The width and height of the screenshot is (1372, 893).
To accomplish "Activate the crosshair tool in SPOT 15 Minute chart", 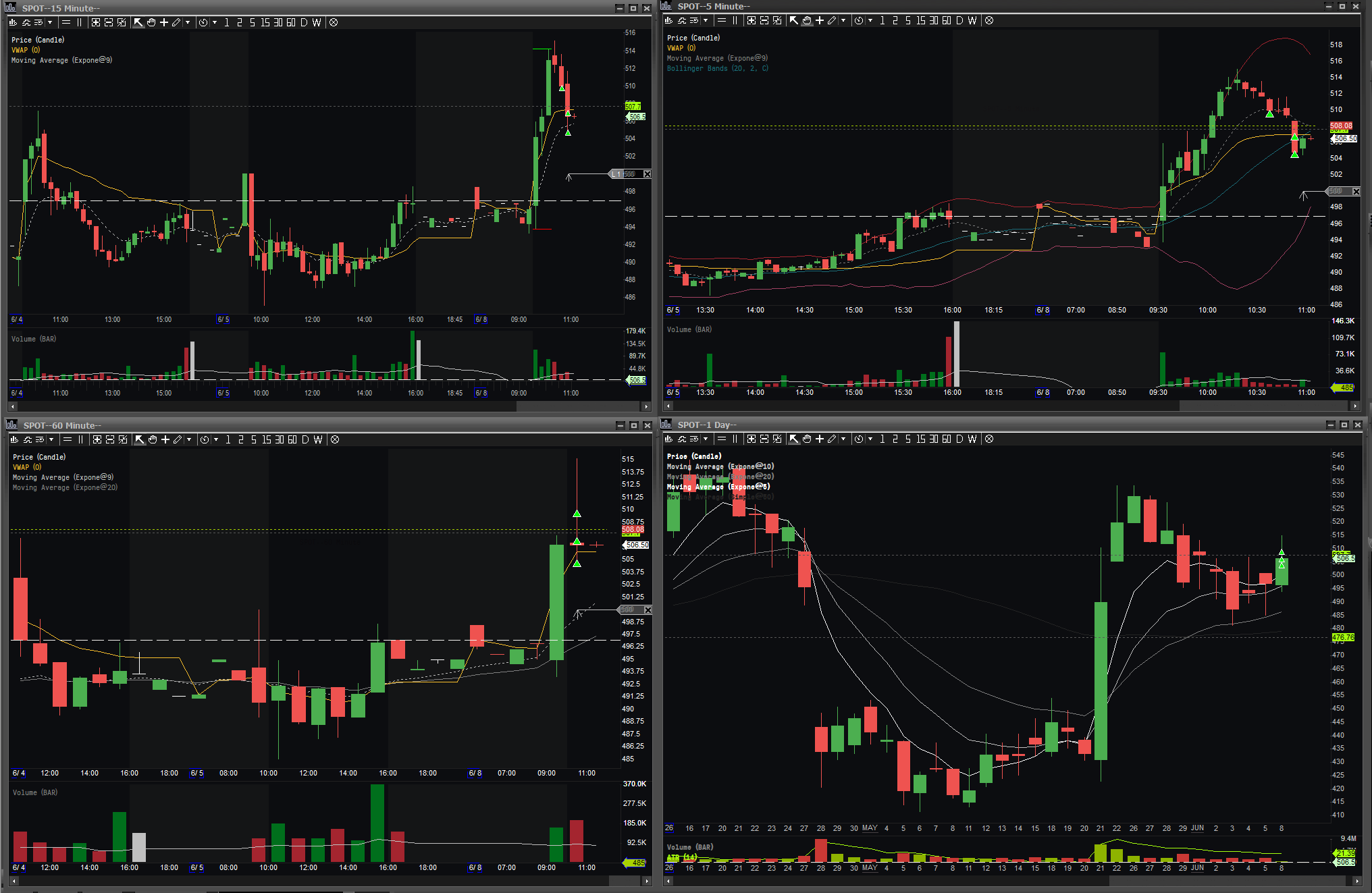I will pyautogui.click(x=164, y=22).
